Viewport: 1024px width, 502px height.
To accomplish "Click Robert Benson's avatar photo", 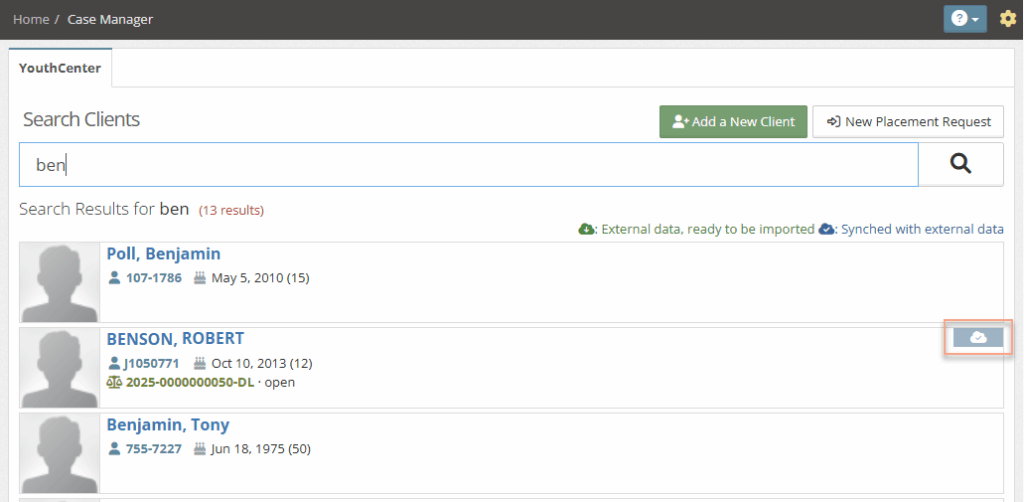I will click(59, 367).
